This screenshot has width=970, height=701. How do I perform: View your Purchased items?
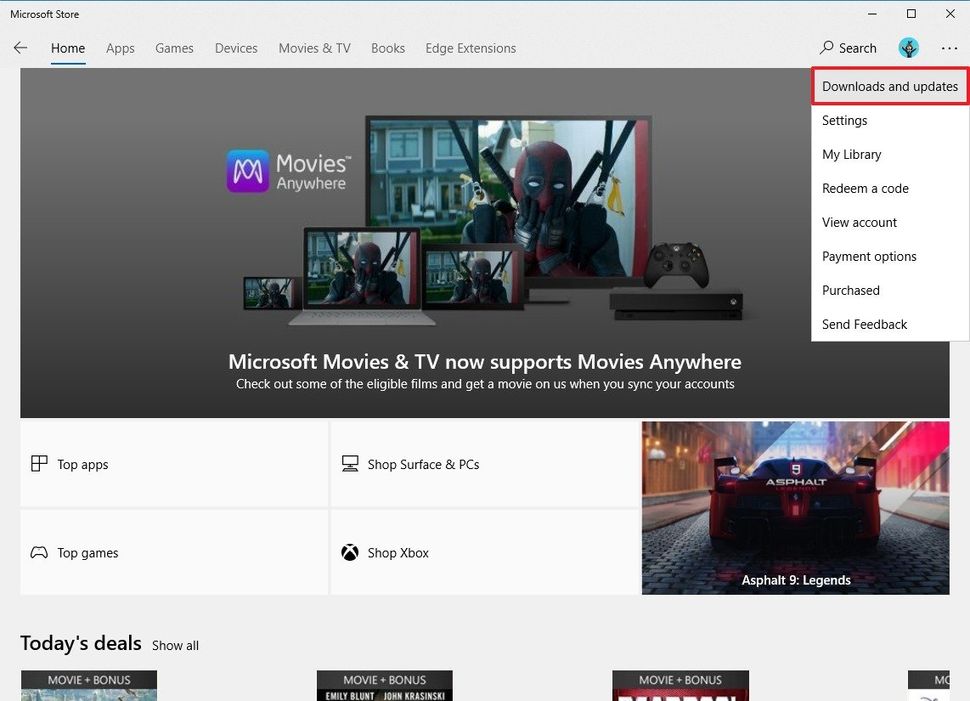[850, 290]
